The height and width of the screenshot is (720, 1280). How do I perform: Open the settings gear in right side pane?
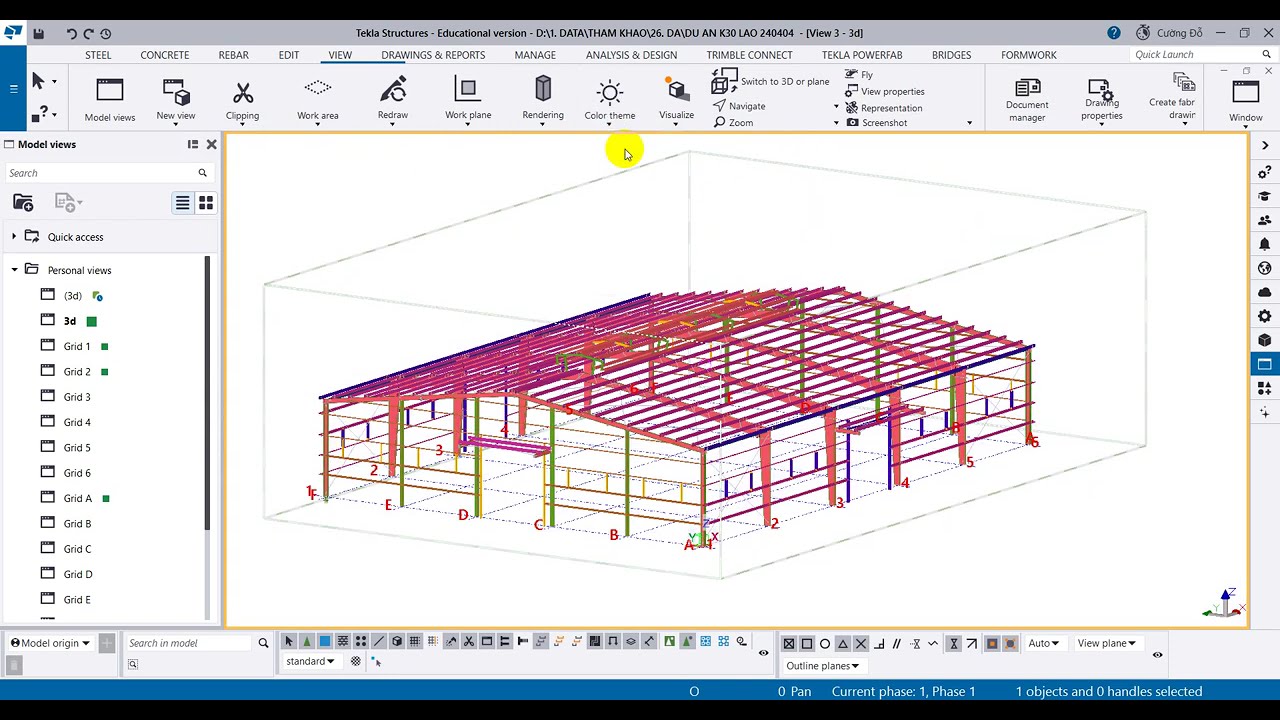1265,316
